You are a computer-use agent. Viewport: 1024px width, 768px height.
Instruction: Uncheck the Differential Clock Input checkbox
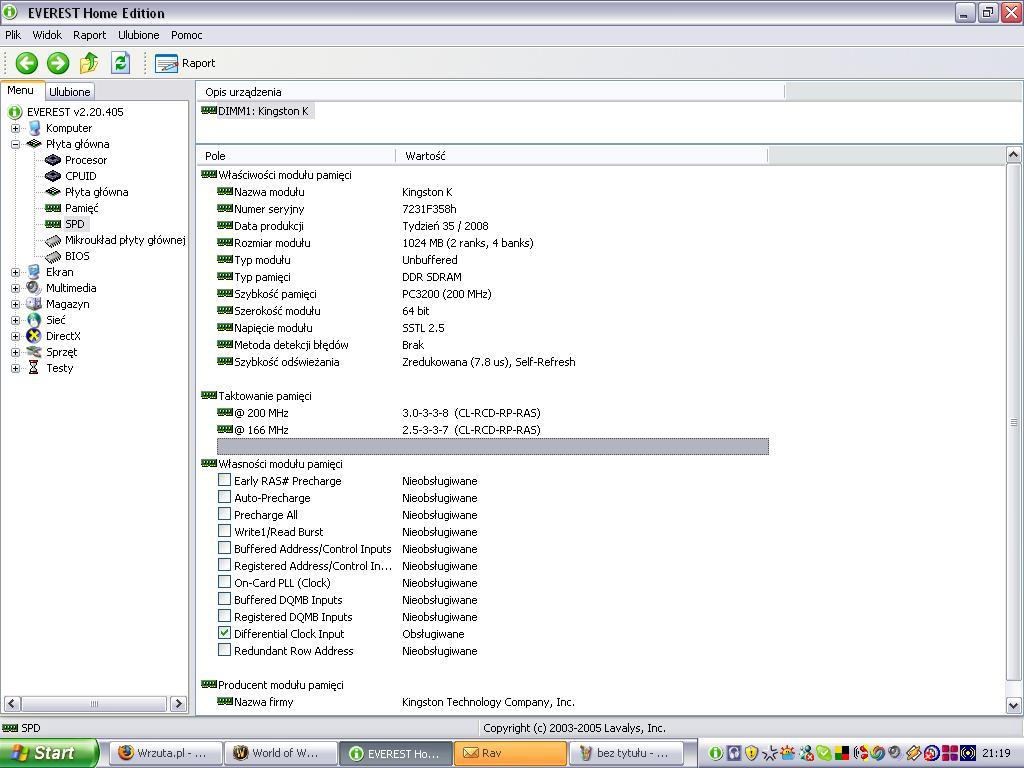click(x=224, y=633)
